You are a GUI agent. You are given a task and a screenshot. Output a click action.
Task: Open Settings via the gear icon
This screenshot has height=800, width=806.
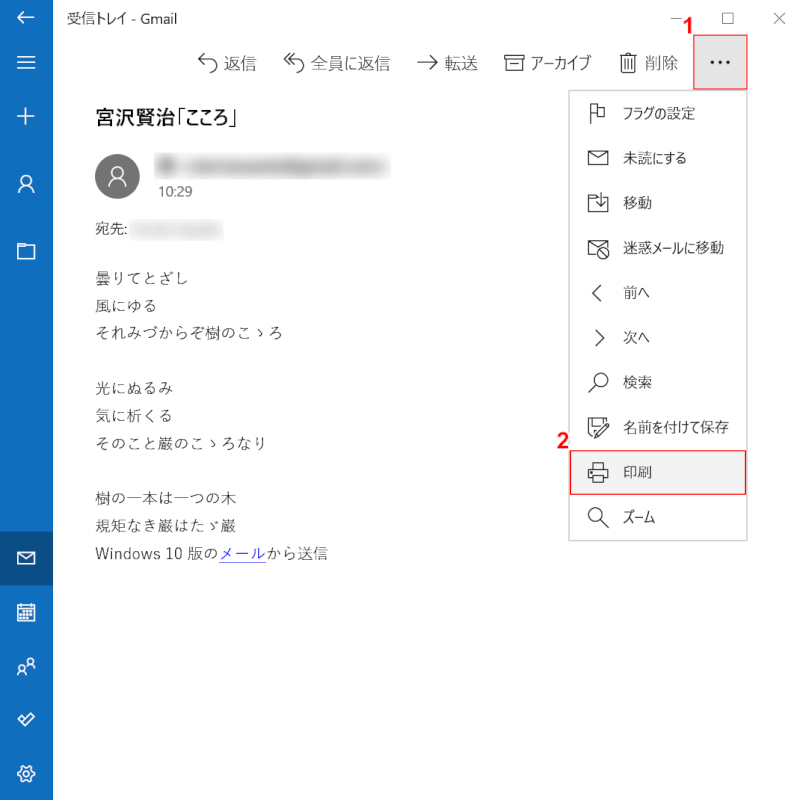(26, 773)
